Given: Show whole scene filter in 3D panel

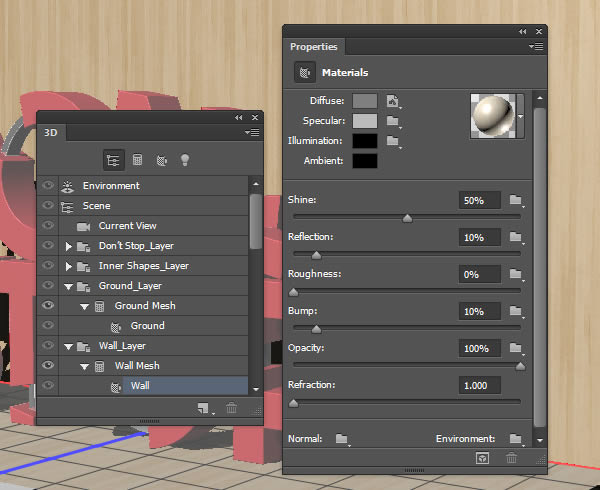Looking at the screenshot, I should coord(114,160).
